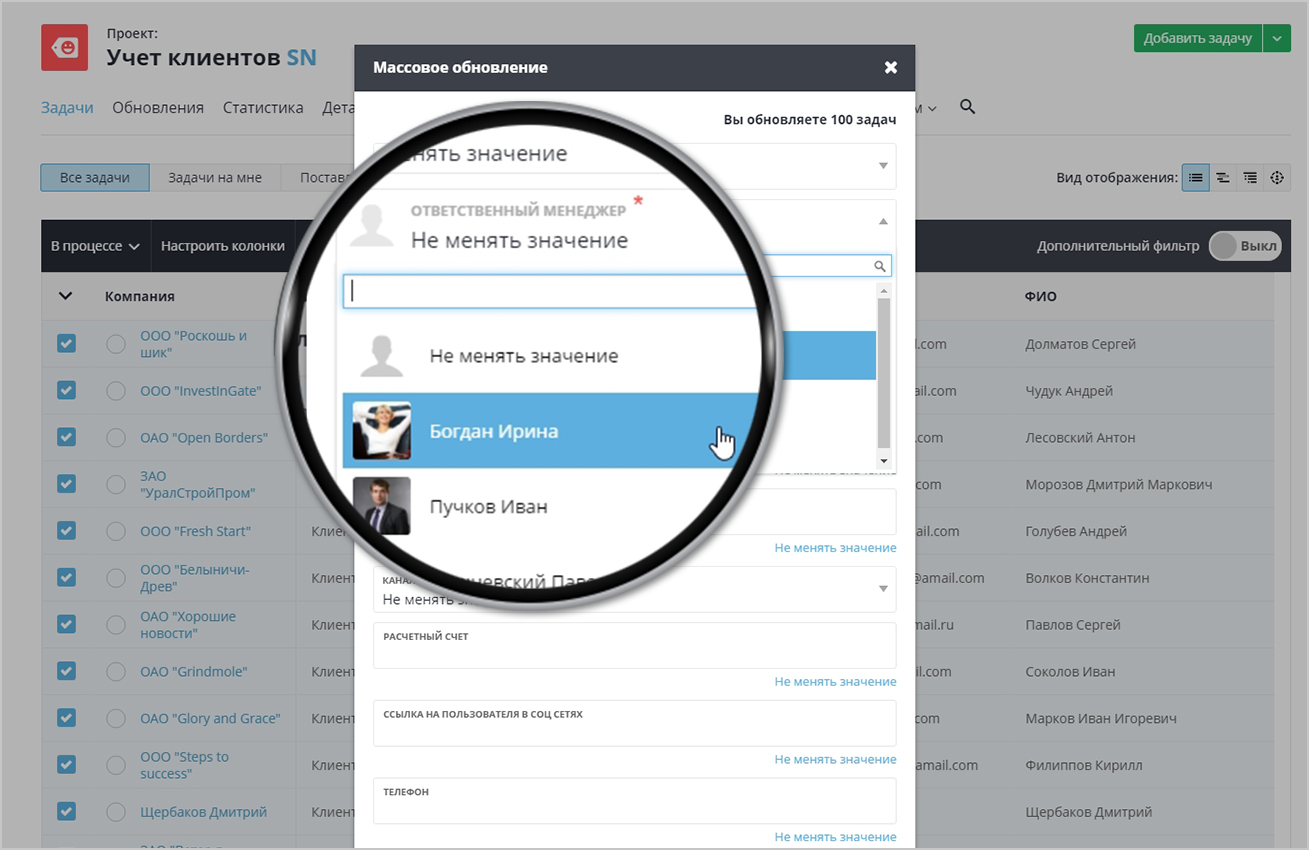This screenshot has width=1309, height=850.
Task: Click the status circle for ООО "Fresh Start"
Action: pyautogui.click(x=116, y=532)
